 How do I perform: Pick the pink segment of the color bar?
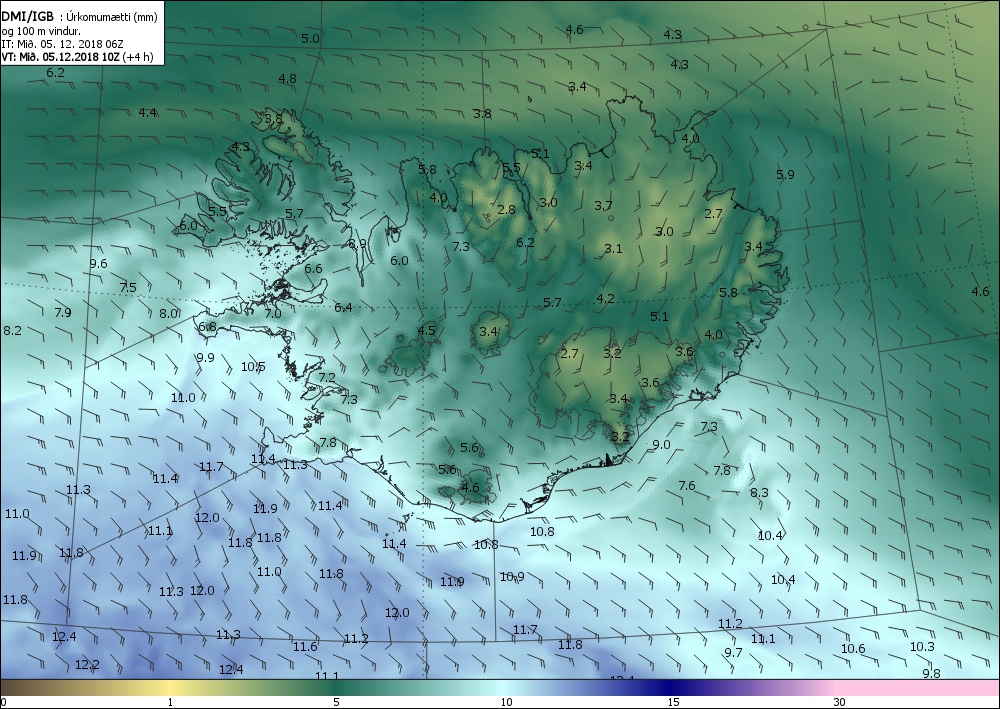coord(918,687)
